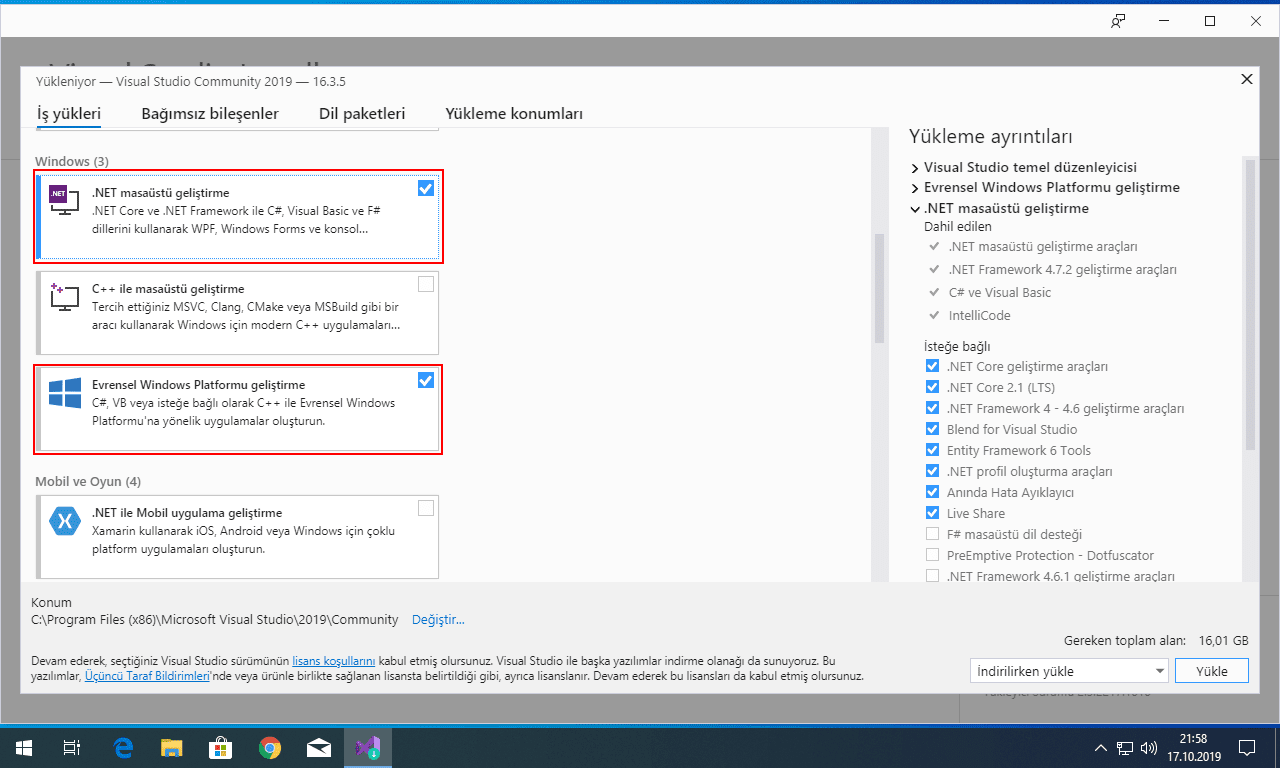Click the included .NET Framework 4.7.2 geliştirme araçları
1280x768 pixels.
(x=1062, y=270)
